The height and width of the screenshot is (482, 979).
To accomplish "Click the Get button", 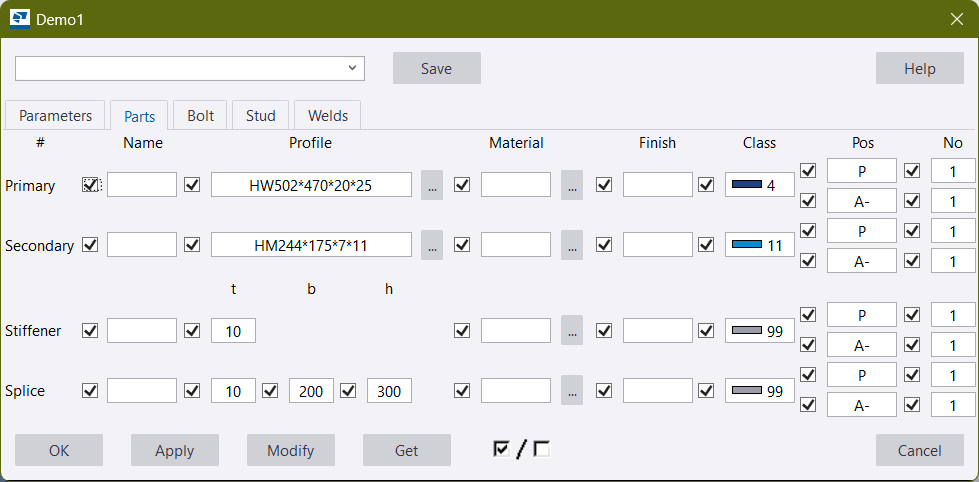I will click(407, 450).
